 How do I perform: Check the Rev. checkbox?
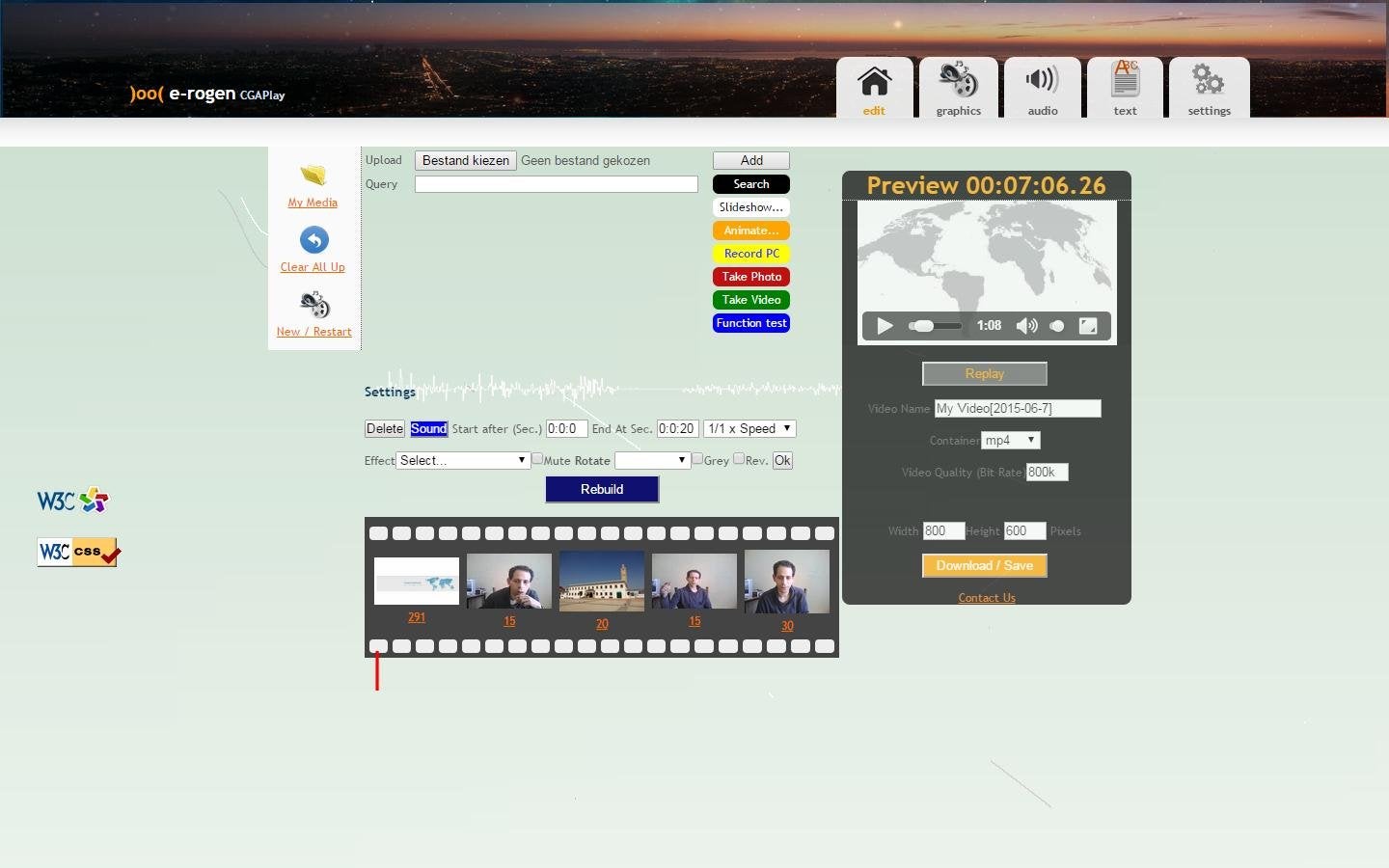(739, 459)
